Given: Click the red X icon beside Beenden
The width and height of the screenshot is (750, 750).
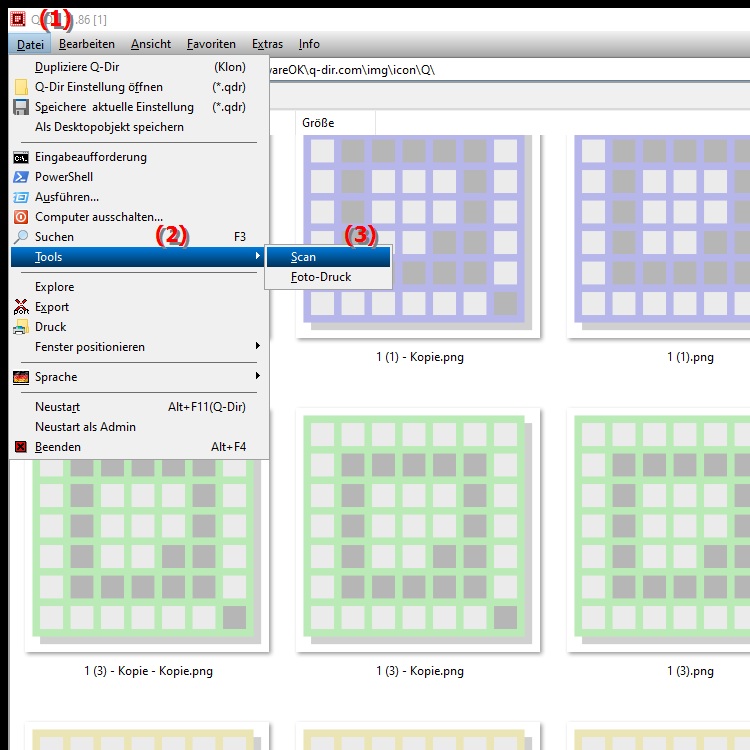Looking at the screenshot, I should coord(21,447).
